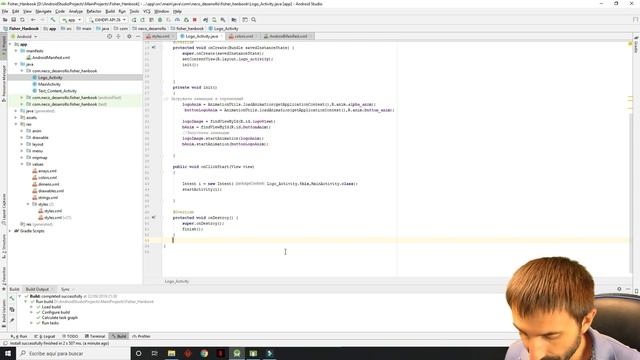The width and height of the screenshot is (640, 360).
Task: Open the Help menu
Action: click(x=177, y=11)
